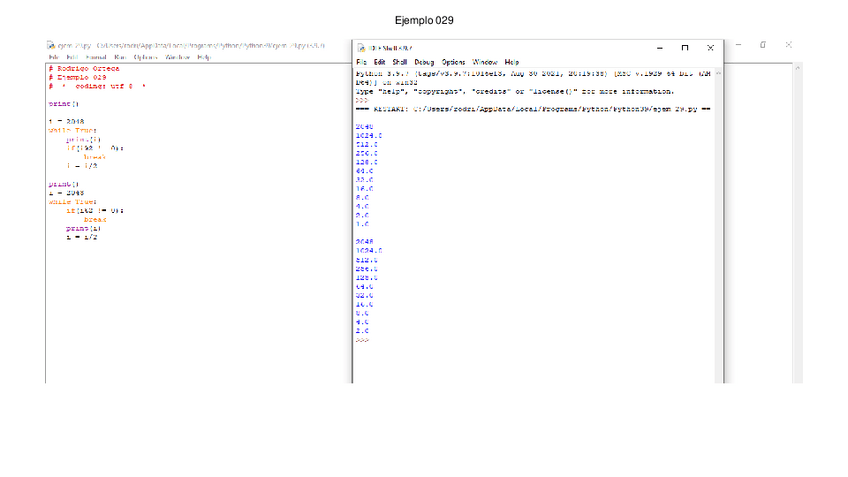Open the Edit menu in IDLE Shell
Screen dimensions: 848x477
[x=380, y=62]
